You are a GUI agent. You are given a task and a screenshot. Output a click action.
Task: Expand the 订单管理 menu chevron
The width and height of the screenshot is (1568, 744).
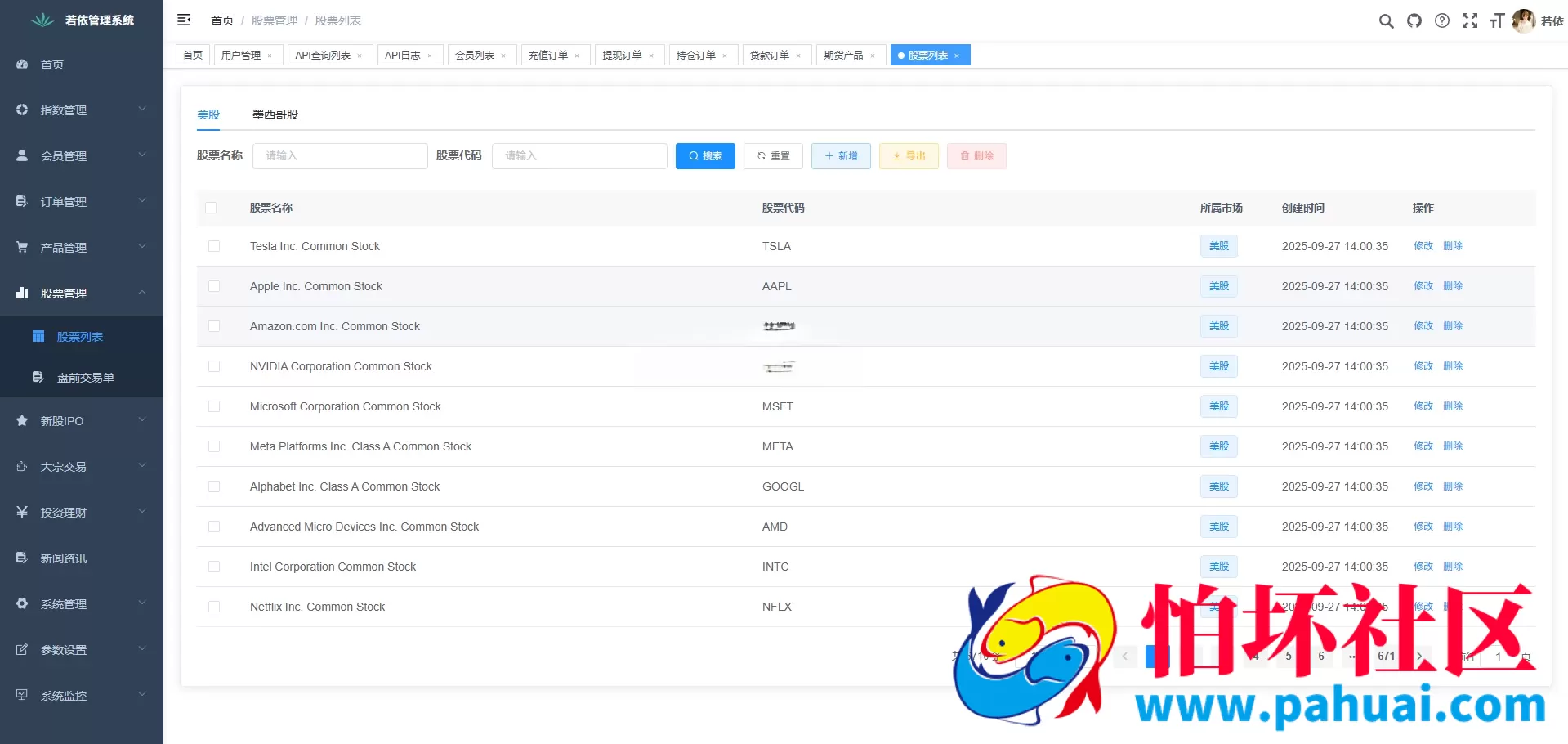[142, 200]
